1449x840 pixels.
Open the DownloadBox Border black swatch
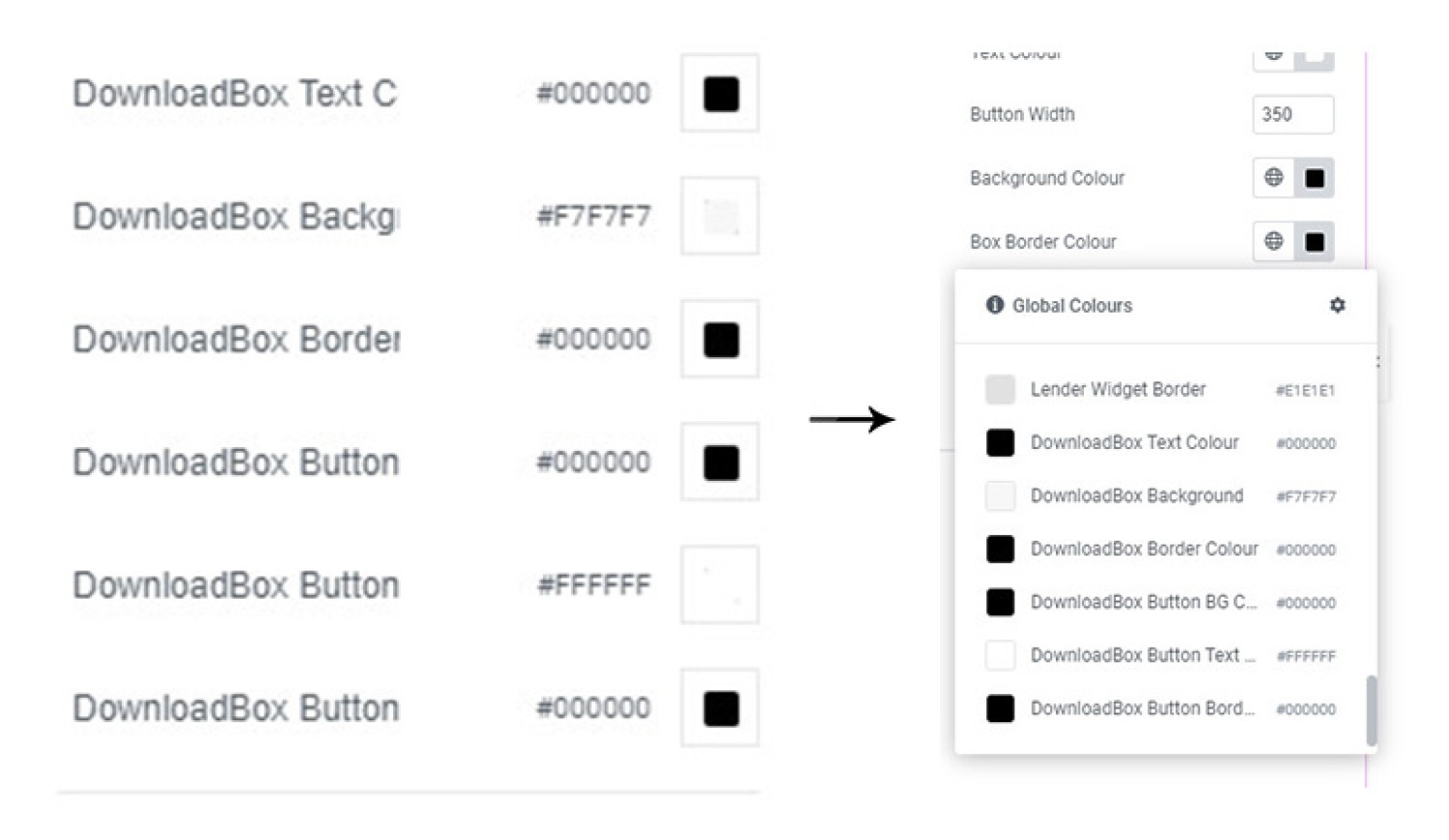[720, 339]
